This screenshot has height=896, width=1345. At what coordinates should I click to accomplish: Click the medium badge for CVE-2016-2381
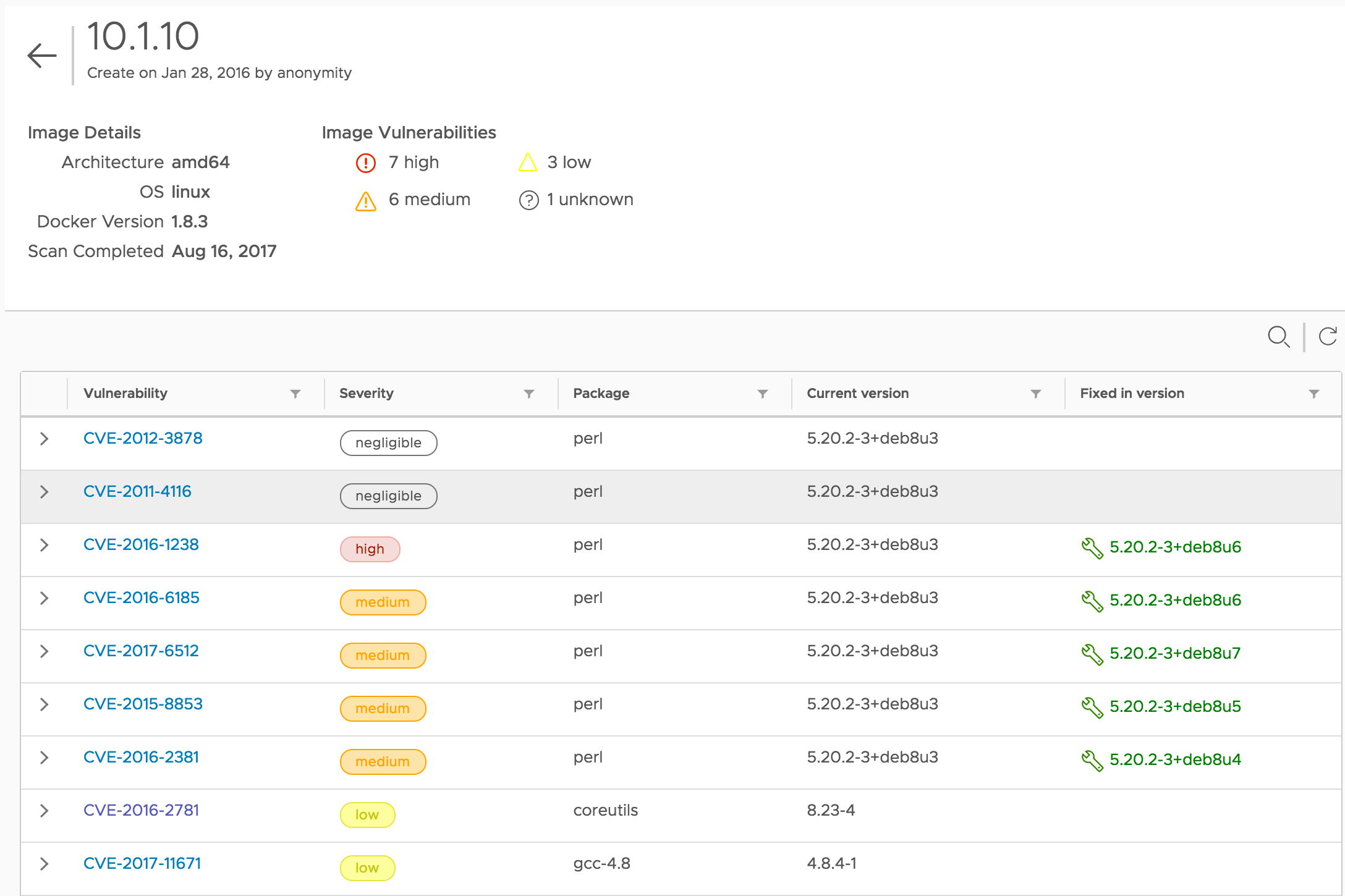(383, 762)
